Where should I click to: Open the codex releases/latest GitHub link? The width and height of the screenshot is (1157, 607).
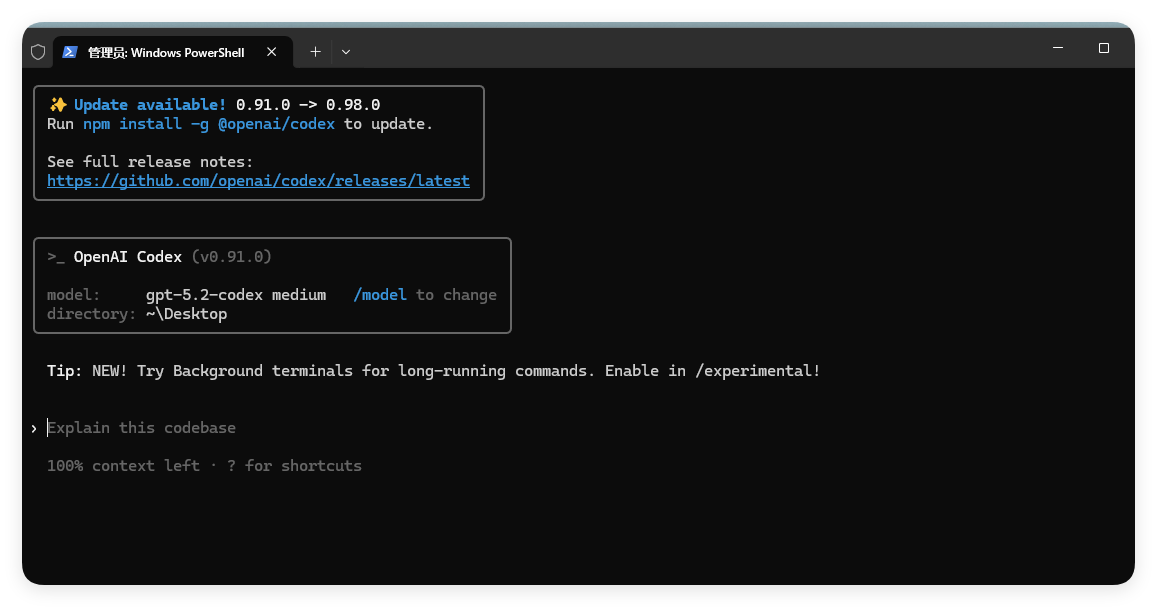click(258, 181)
